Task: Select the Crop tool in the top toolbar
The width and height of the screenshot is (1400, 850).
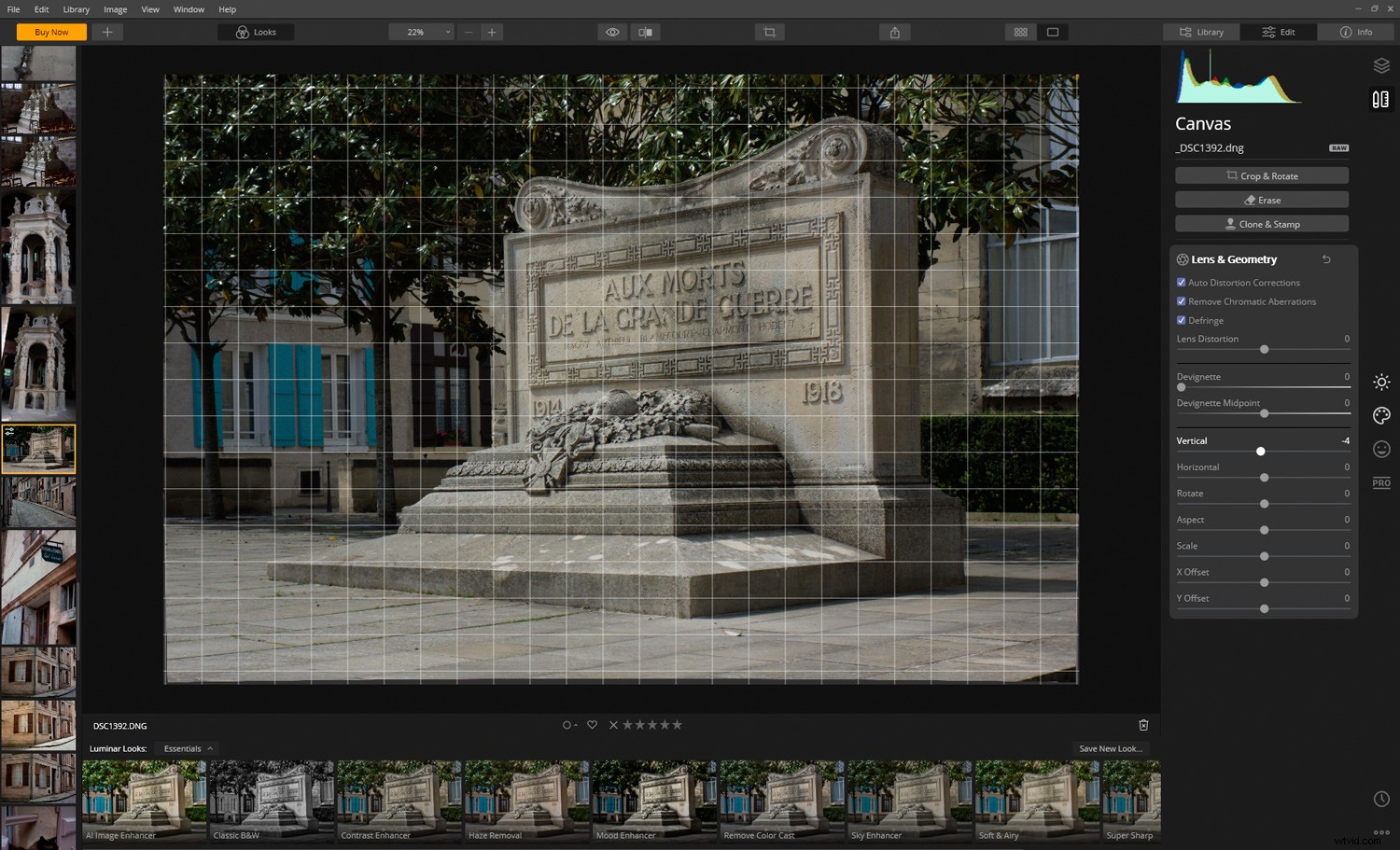Action: click(x=769, y=32)
